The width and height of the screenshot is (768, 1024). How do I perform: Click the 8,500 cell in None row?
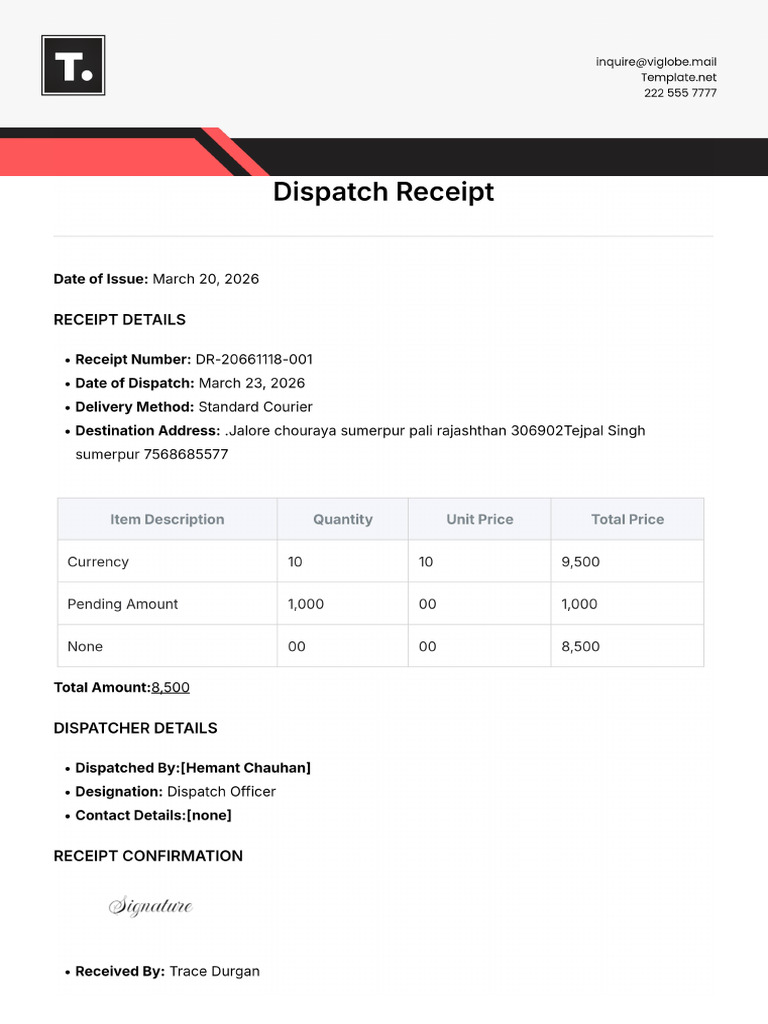point(628,647)
